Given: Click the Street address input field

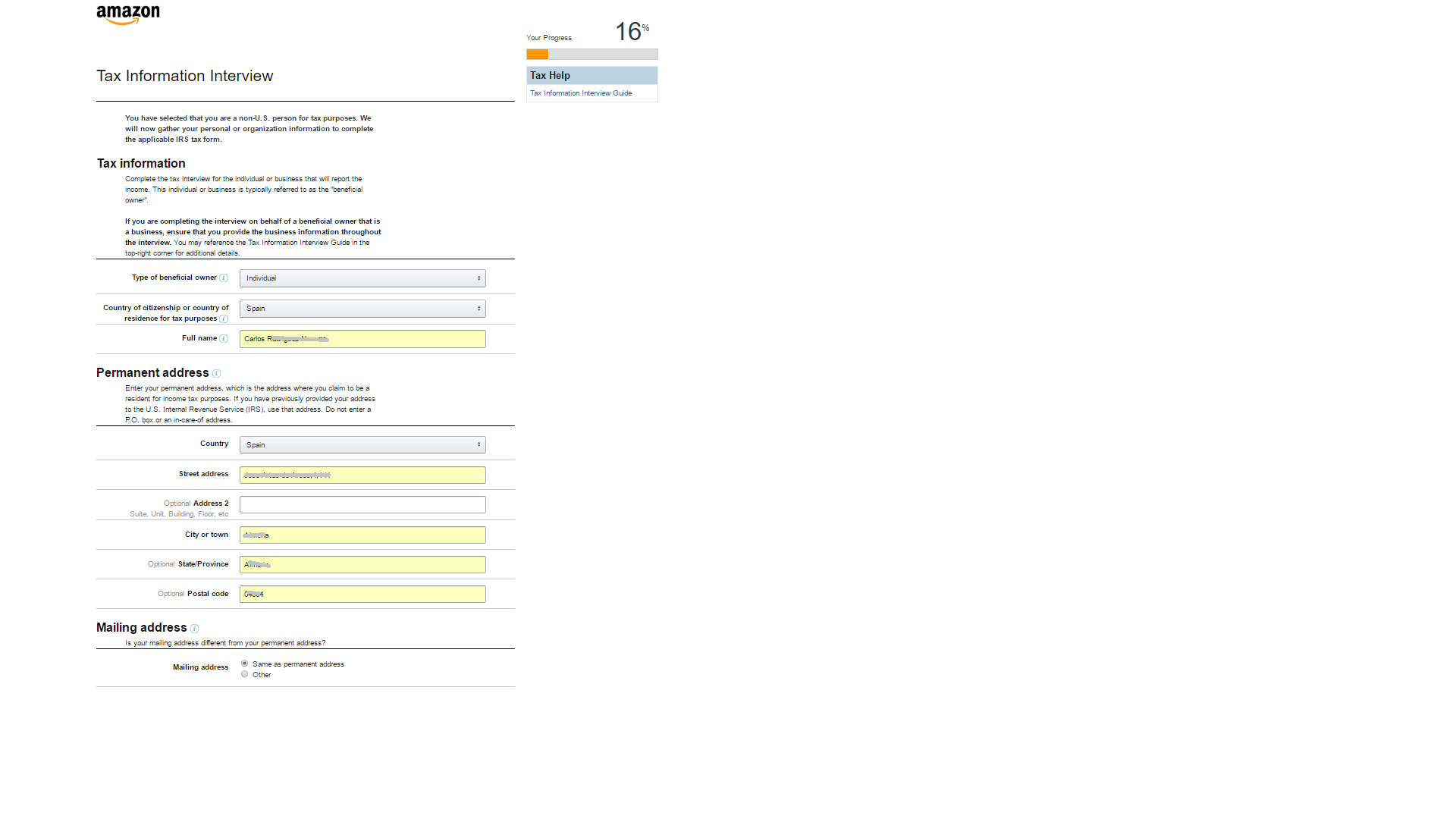Looking at the screenshot, I should pos(362,475).
